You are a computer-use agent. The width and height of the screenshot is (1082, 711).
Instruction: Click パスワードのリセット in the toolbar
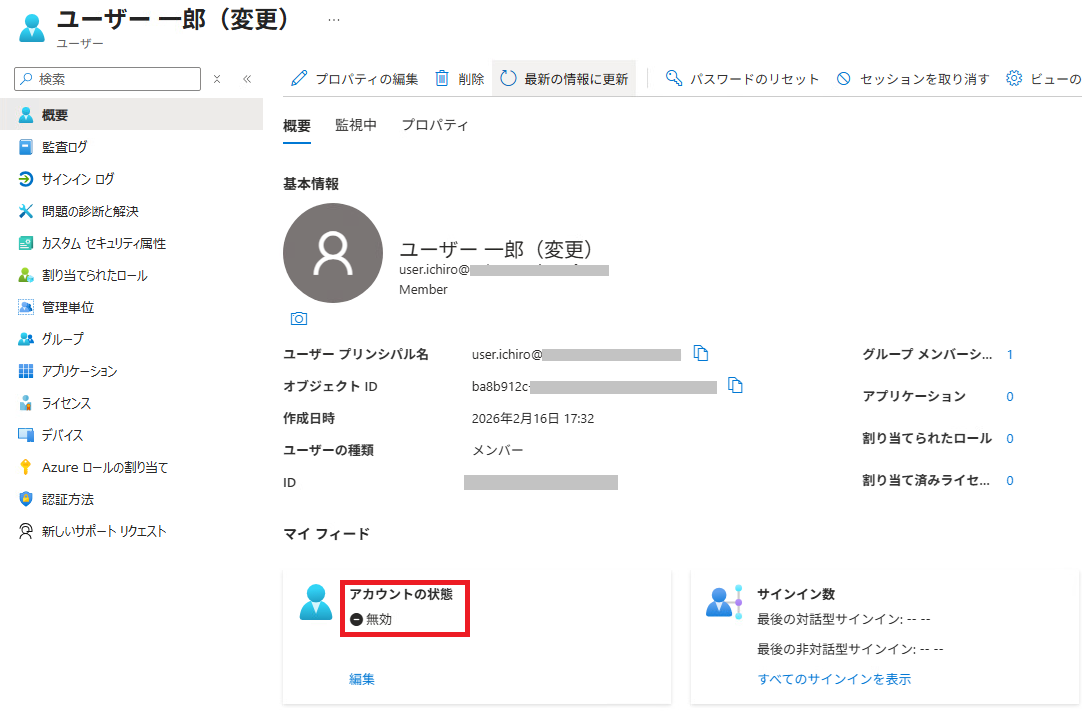pos(743,79)
